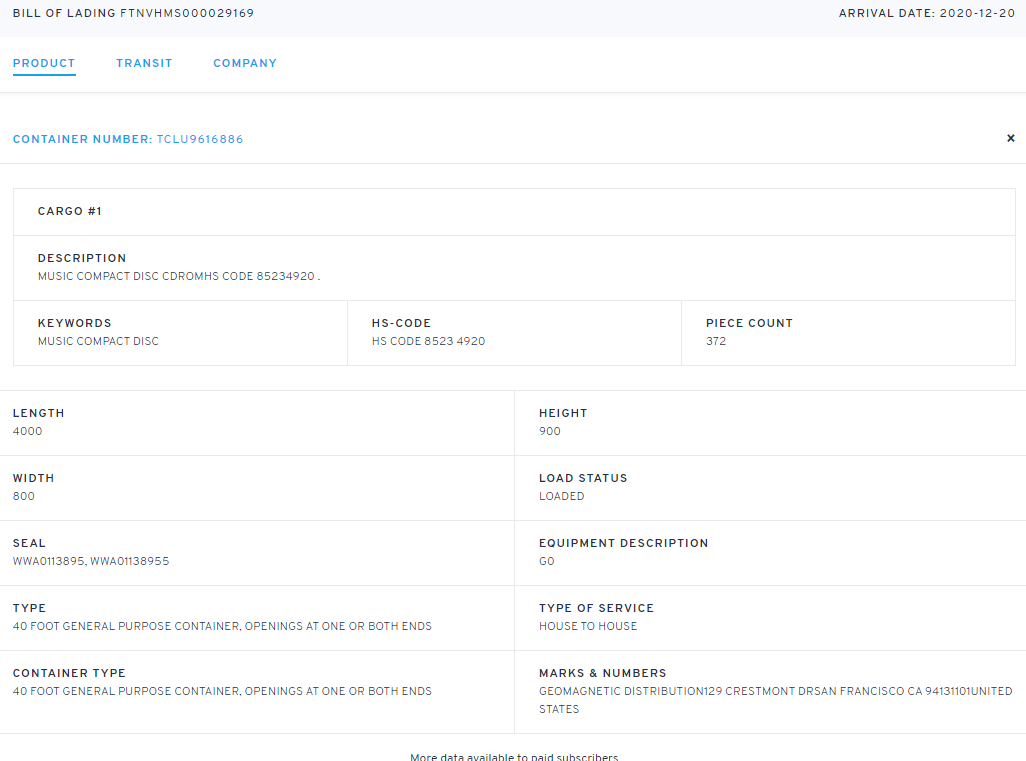This screenshot has width=1026, height=761.
Task: Switch to the Transit tab
Action: tap(144, 63)
